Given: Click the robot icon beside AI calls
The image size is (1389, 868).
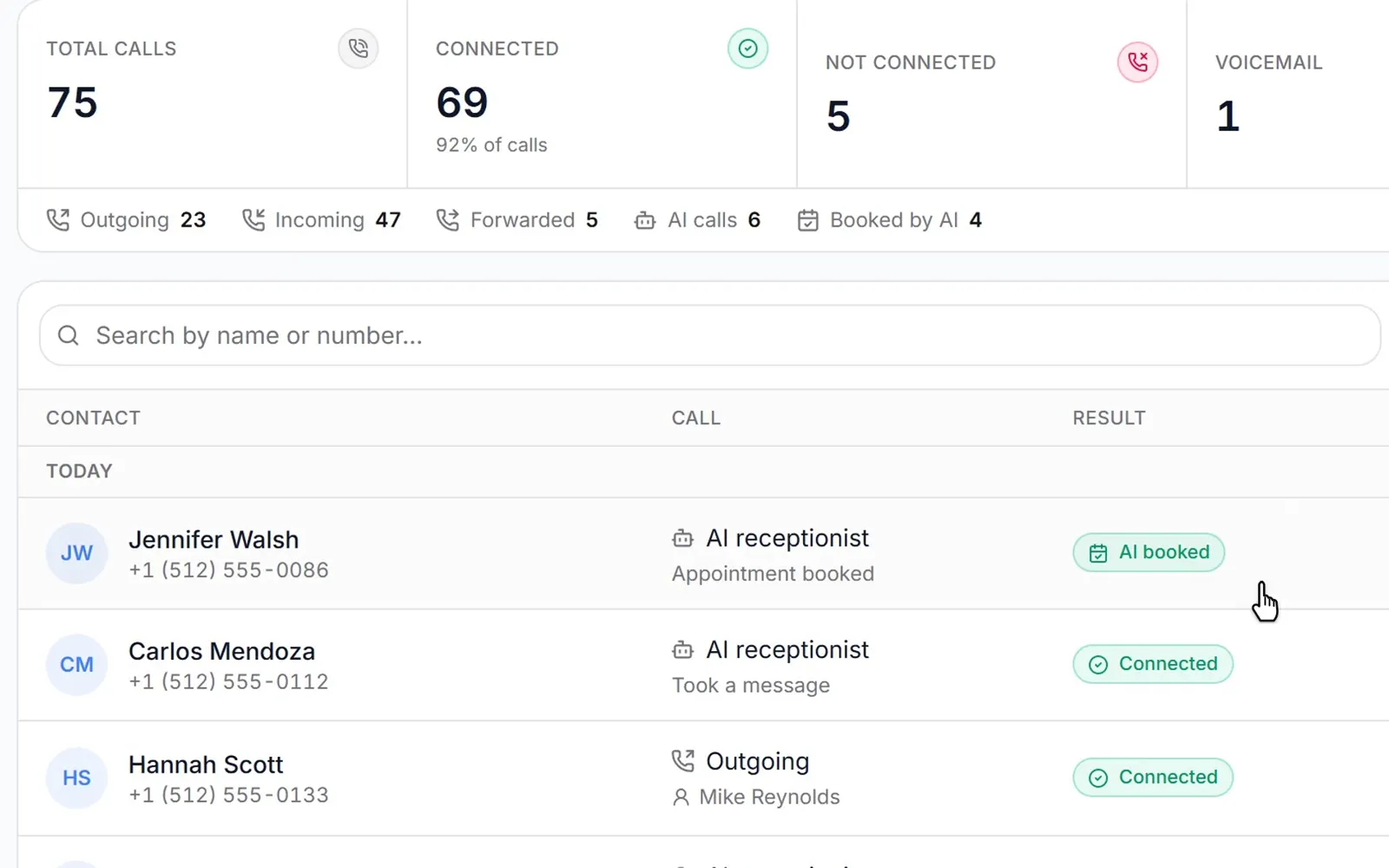Looking at the screenshot, I should (645, 220).
